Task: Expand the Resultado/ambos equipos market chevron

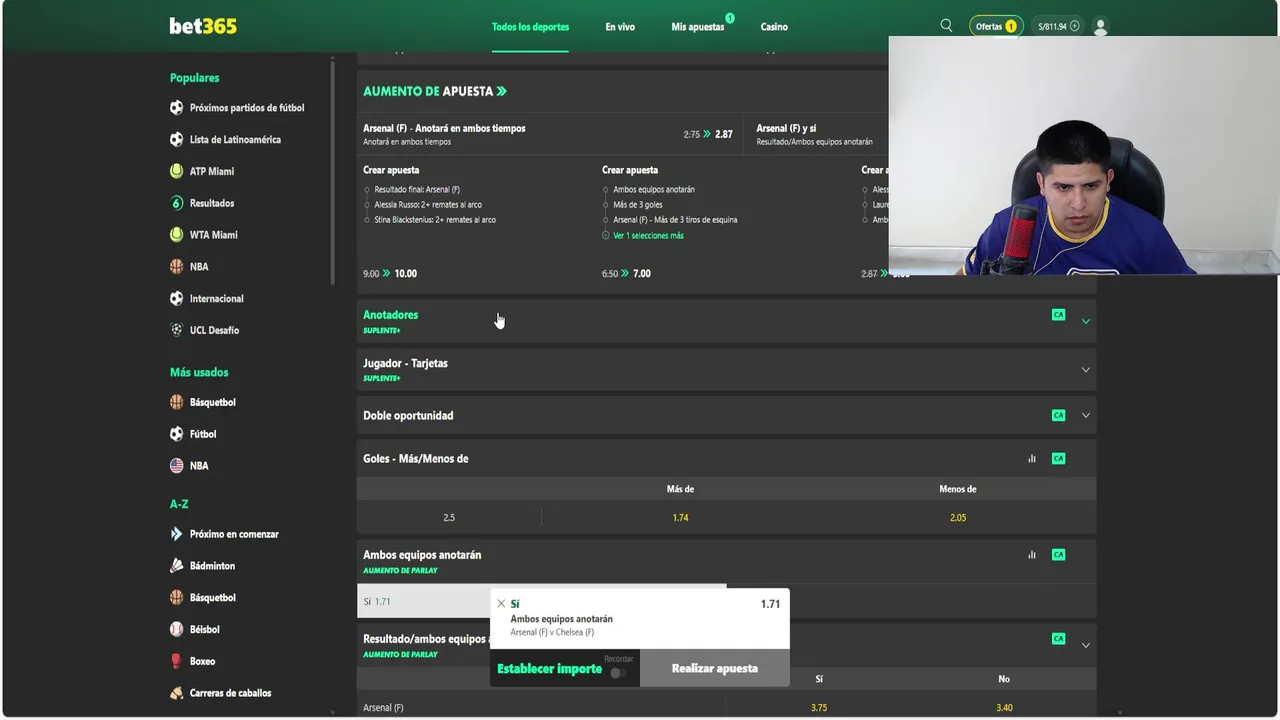Action: click(1085, 645)
